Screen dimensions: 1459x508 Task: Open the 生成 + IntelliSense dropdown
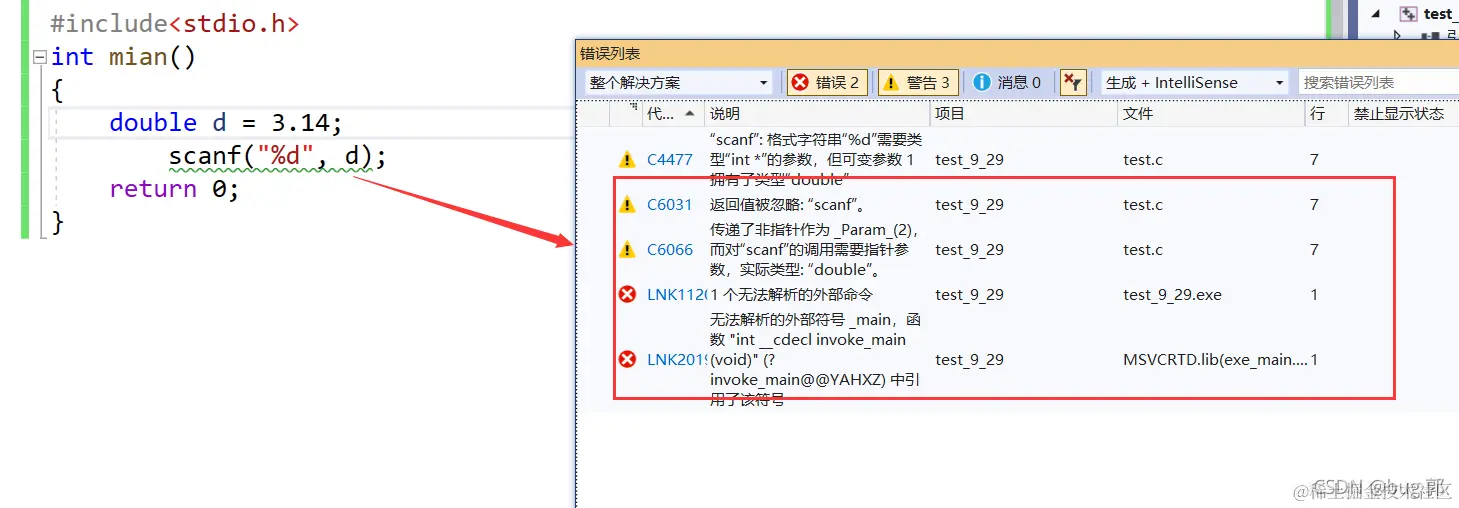(1194, 83)
